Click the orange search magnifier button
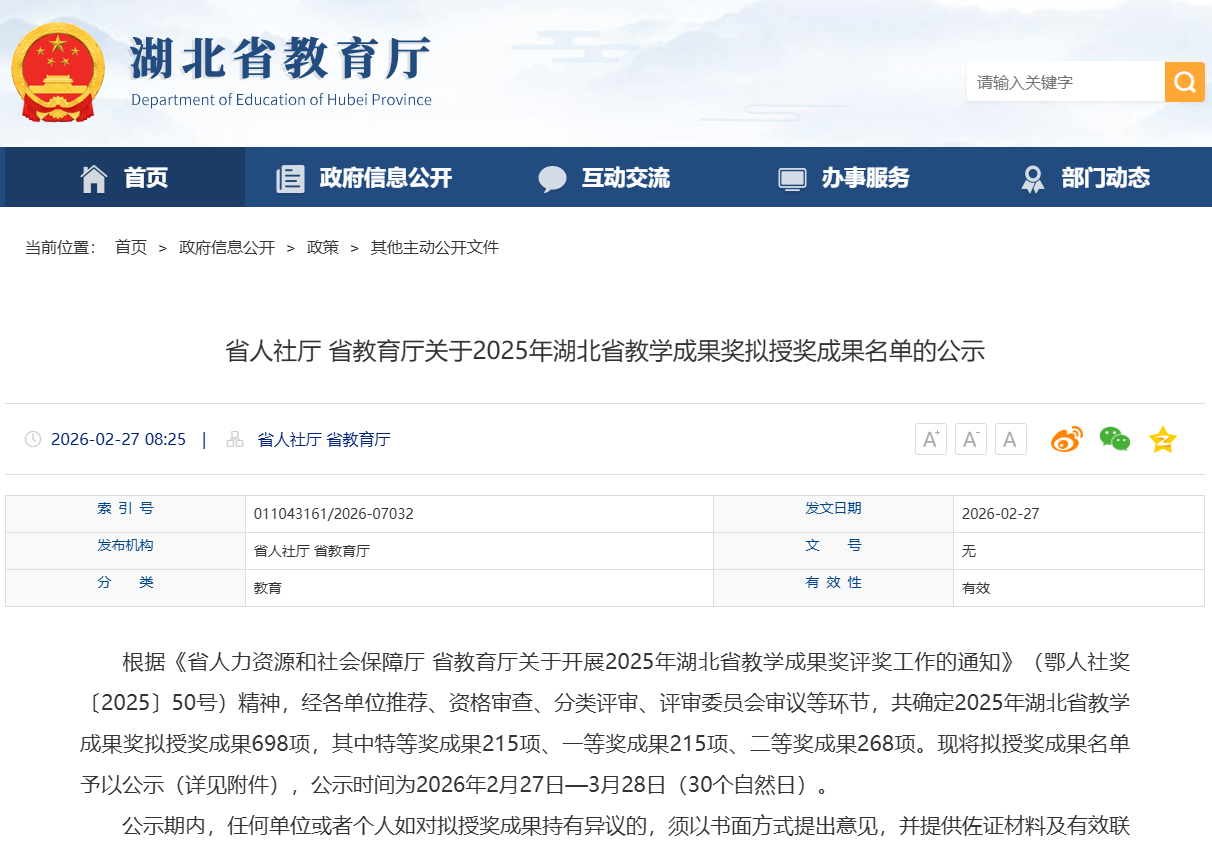The image size is (1212, 853). tap(1185, 82)
